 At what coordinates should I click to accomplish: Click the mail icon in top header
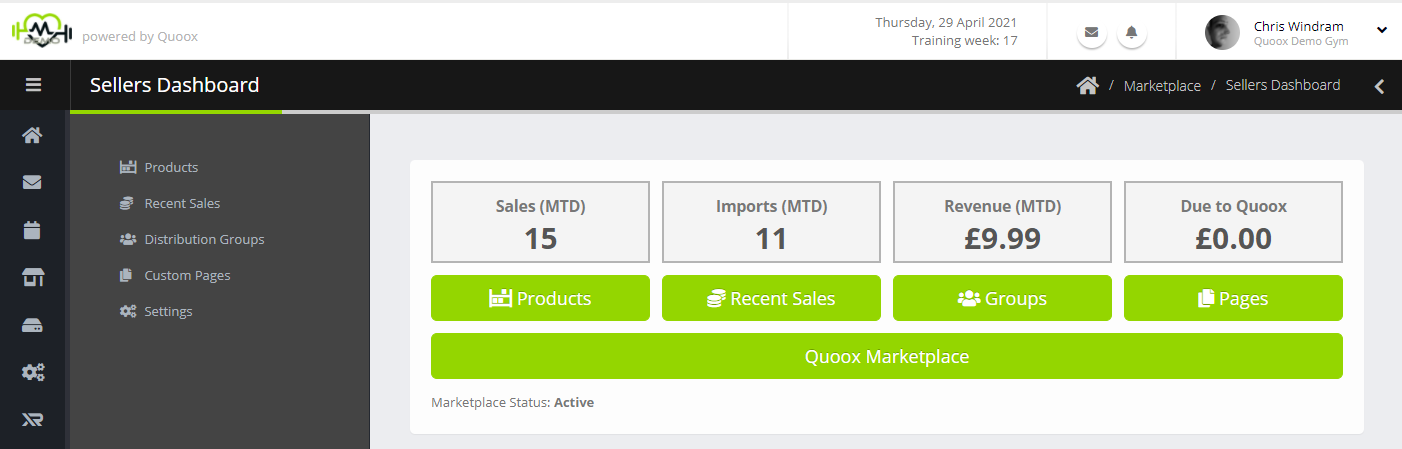[1092, 32]
